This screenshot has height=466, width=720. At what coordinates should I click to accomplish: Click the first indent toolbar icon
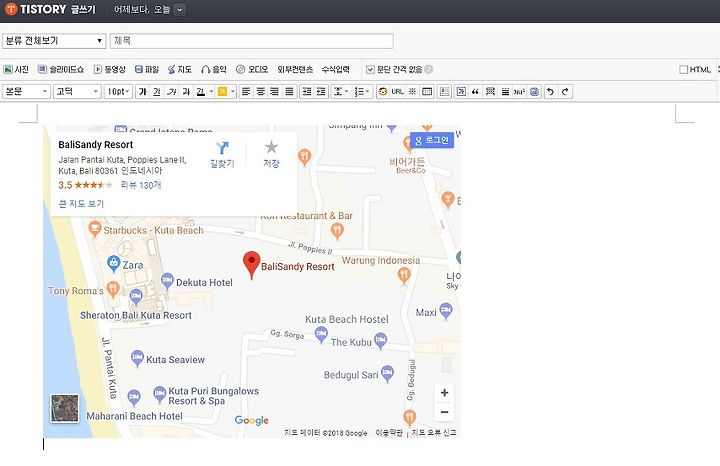307,92
